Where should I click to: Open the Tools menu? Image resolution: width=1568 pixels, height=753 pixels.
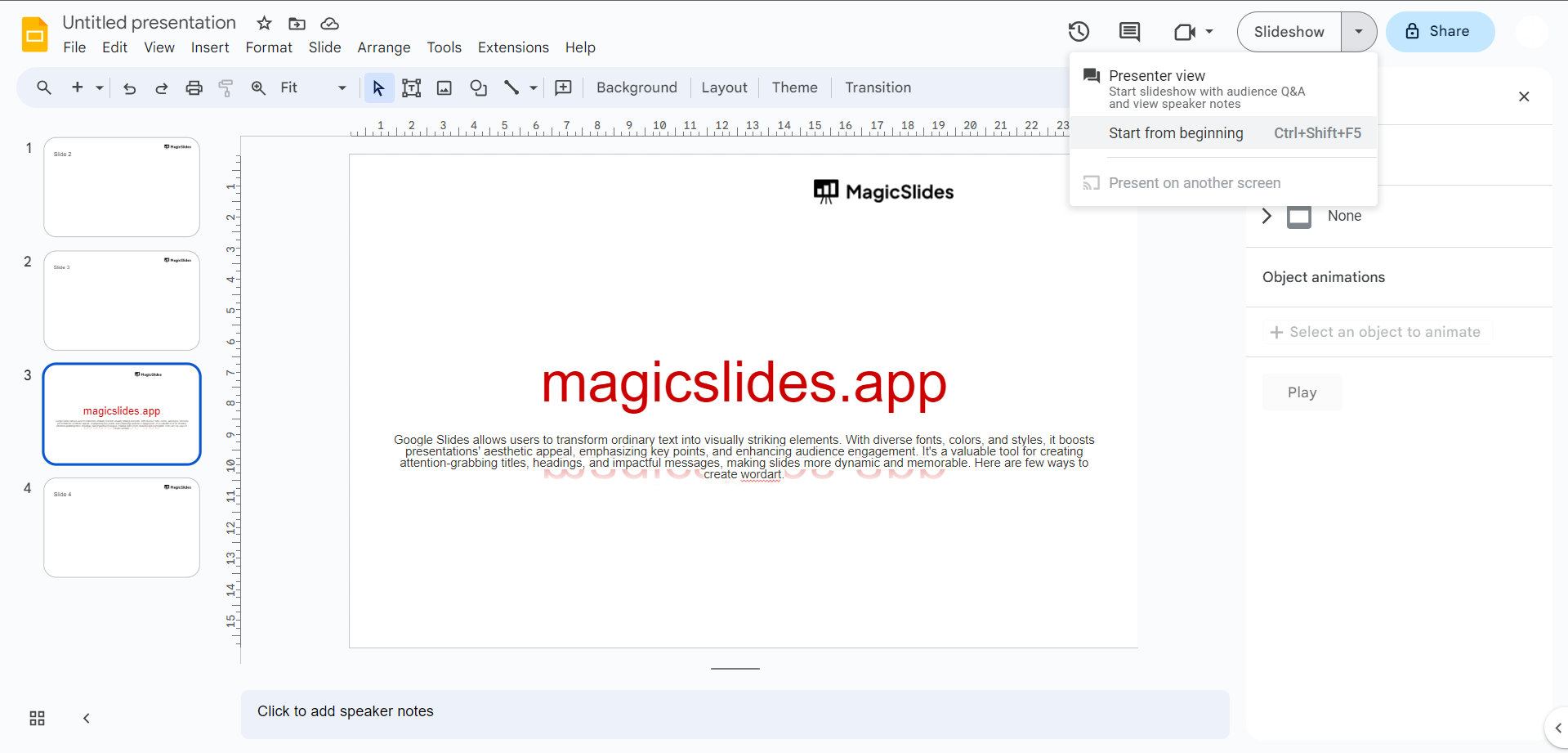coord(444,47)
